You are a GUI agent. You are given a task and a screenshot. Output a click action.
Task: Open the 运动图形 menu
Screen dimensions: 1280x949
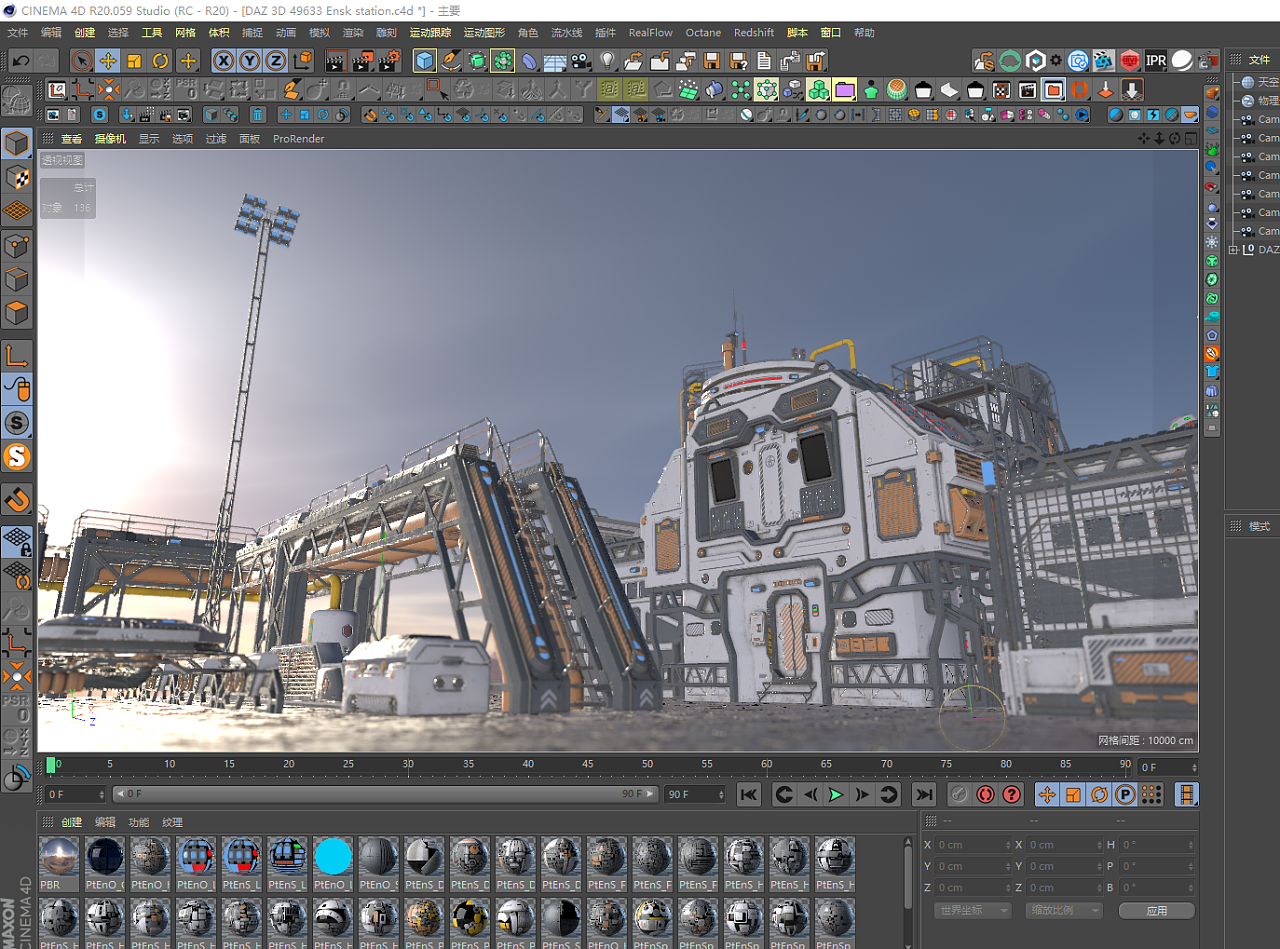tap(485, 33)
